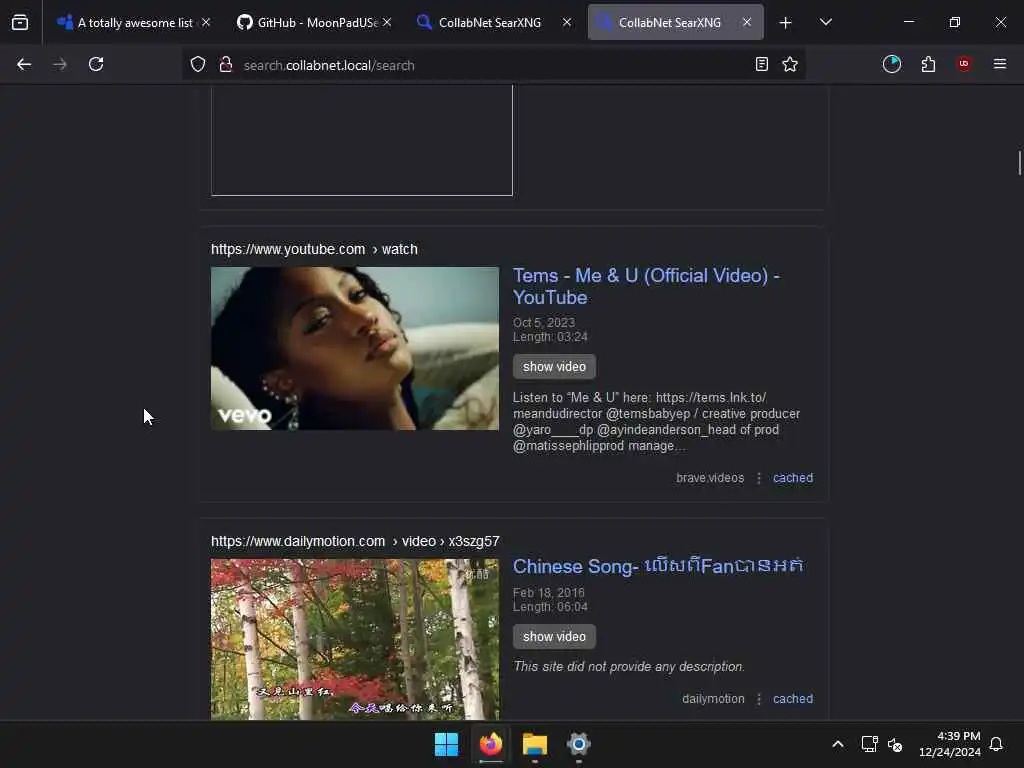Click the youtube.com watch URL text
Viewport: 1024px width, 768px height.
(x=314, y=249)
